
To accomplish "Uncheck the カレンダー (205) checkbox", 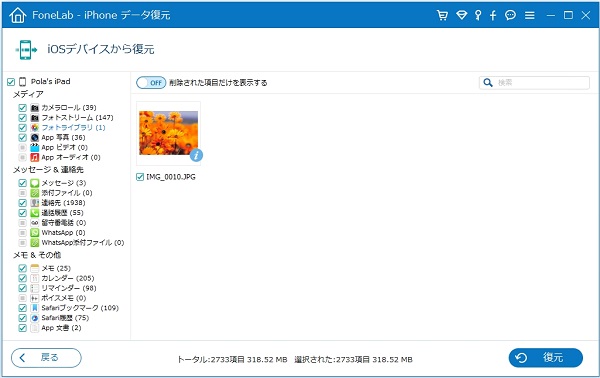I will pos(22,278).
